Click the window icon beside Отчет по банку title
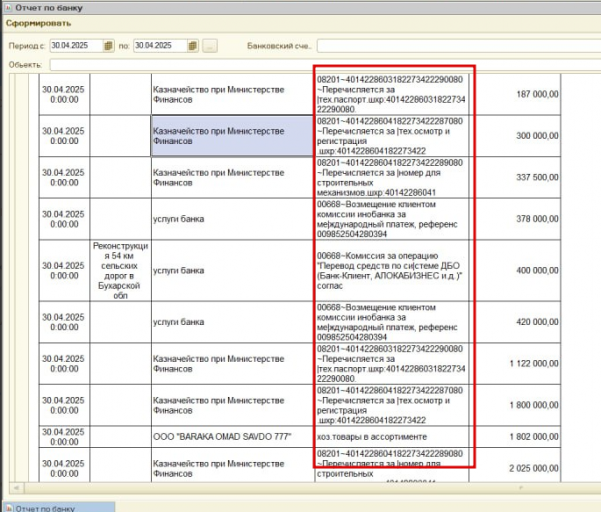Screen dimensions: 601x512 [9, 8]
